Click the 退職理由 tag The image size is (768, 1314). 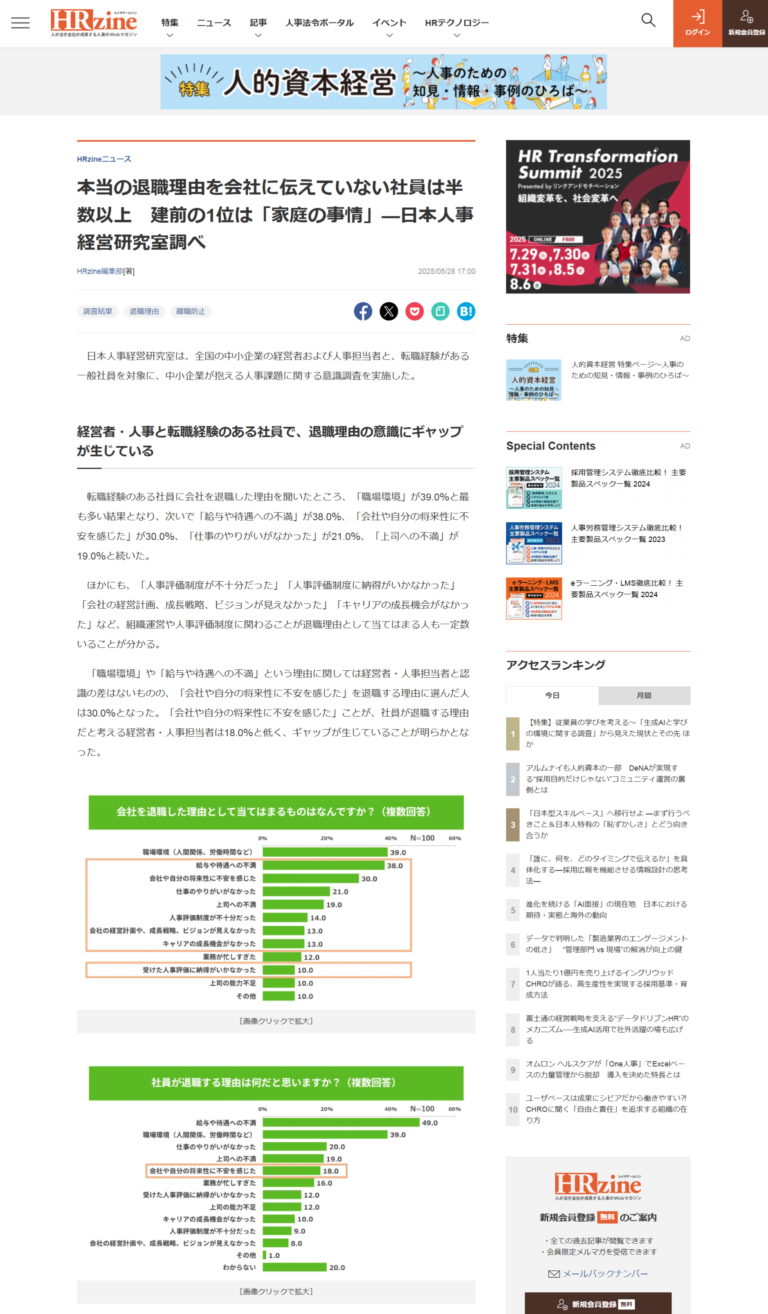pyautogui.click(x=144, y=311)
